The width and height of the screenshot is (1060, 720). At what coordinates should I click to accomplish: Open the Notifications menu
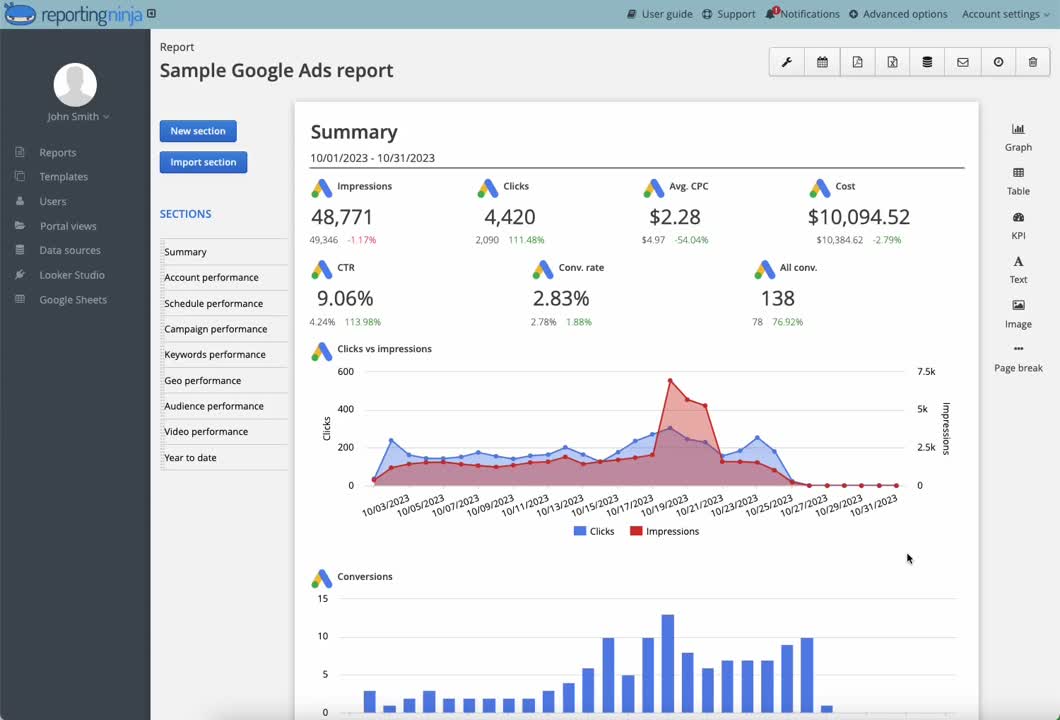coord(802,14)
